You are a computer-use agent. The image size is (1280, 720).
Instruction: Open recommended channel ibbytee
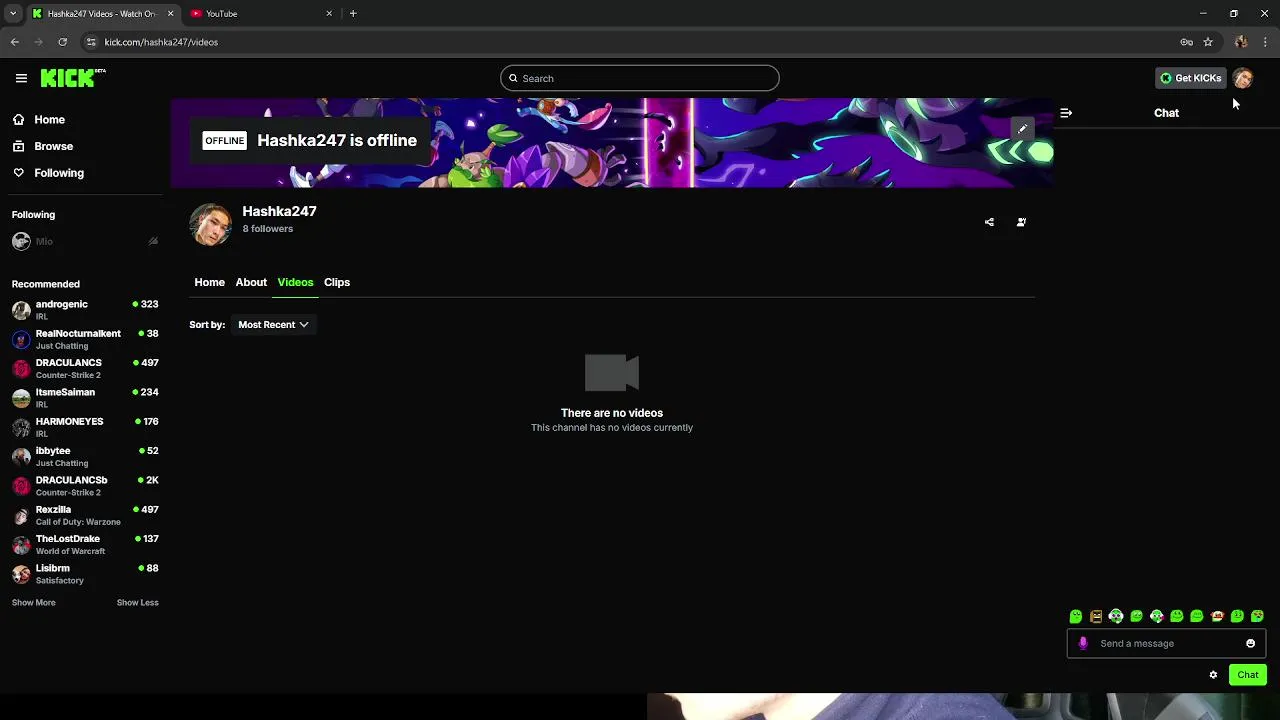click(85, 456)
